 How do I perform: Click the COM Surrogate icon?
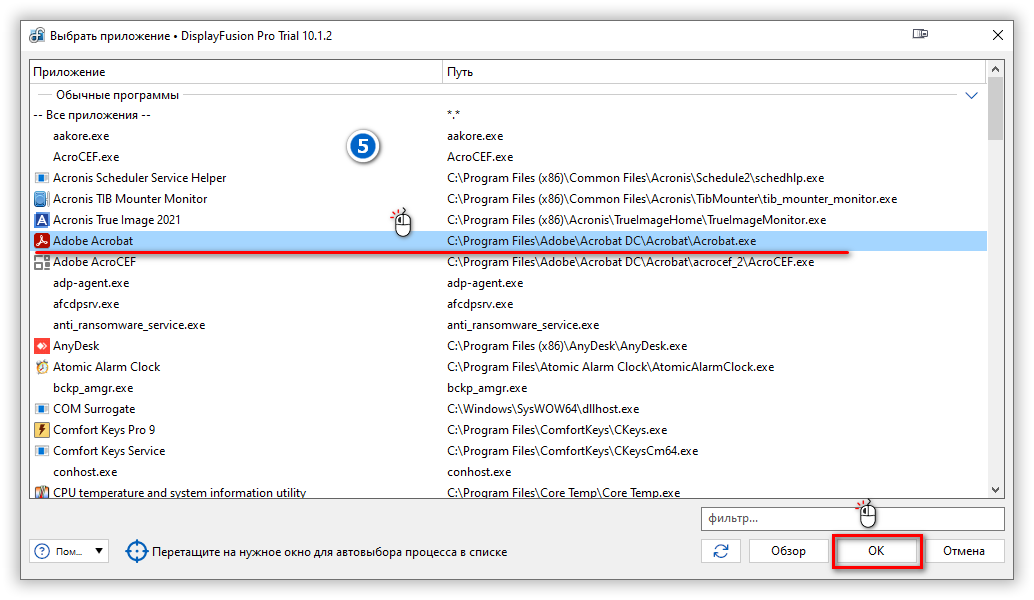tap(42, 409)
